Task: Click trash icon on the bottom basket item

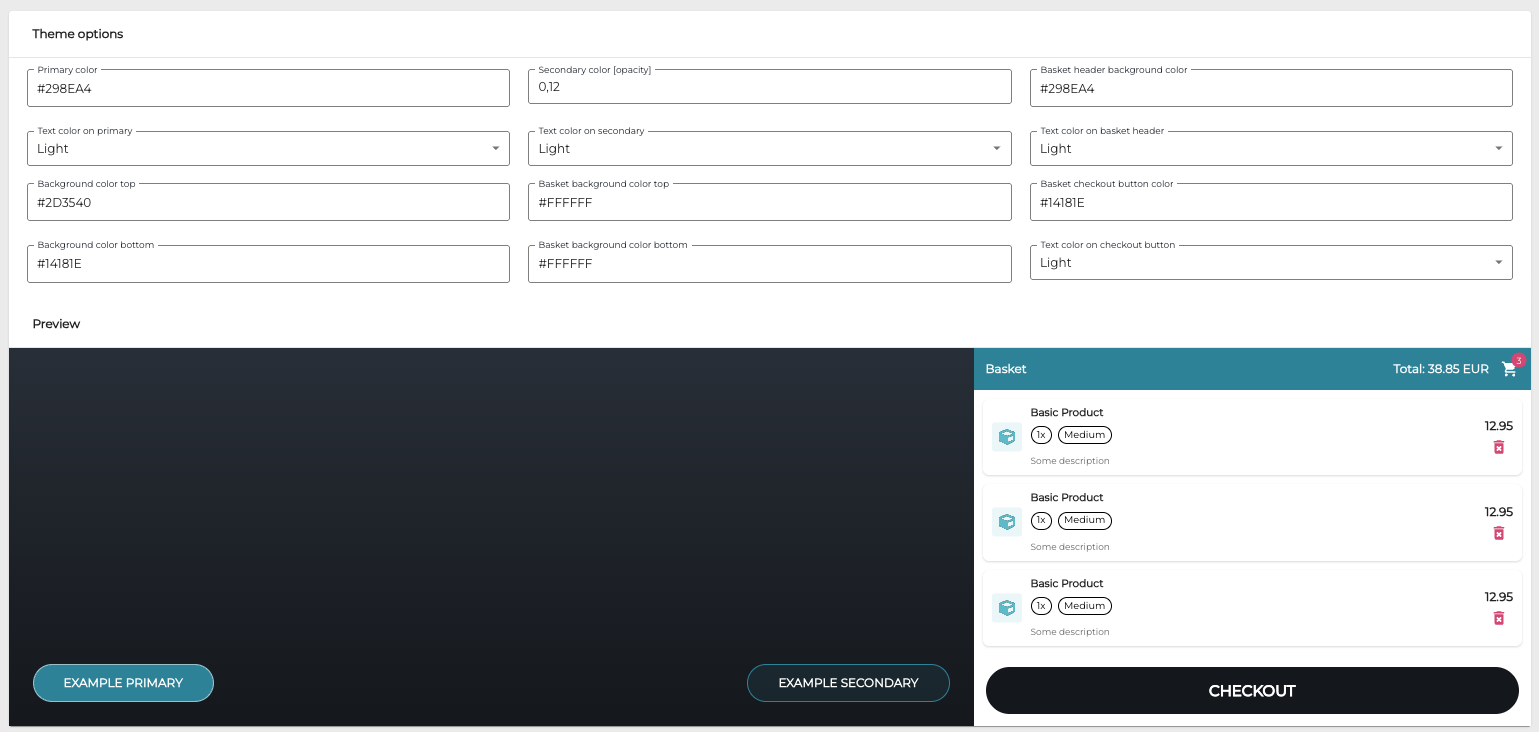Action: click(1498, 618)
